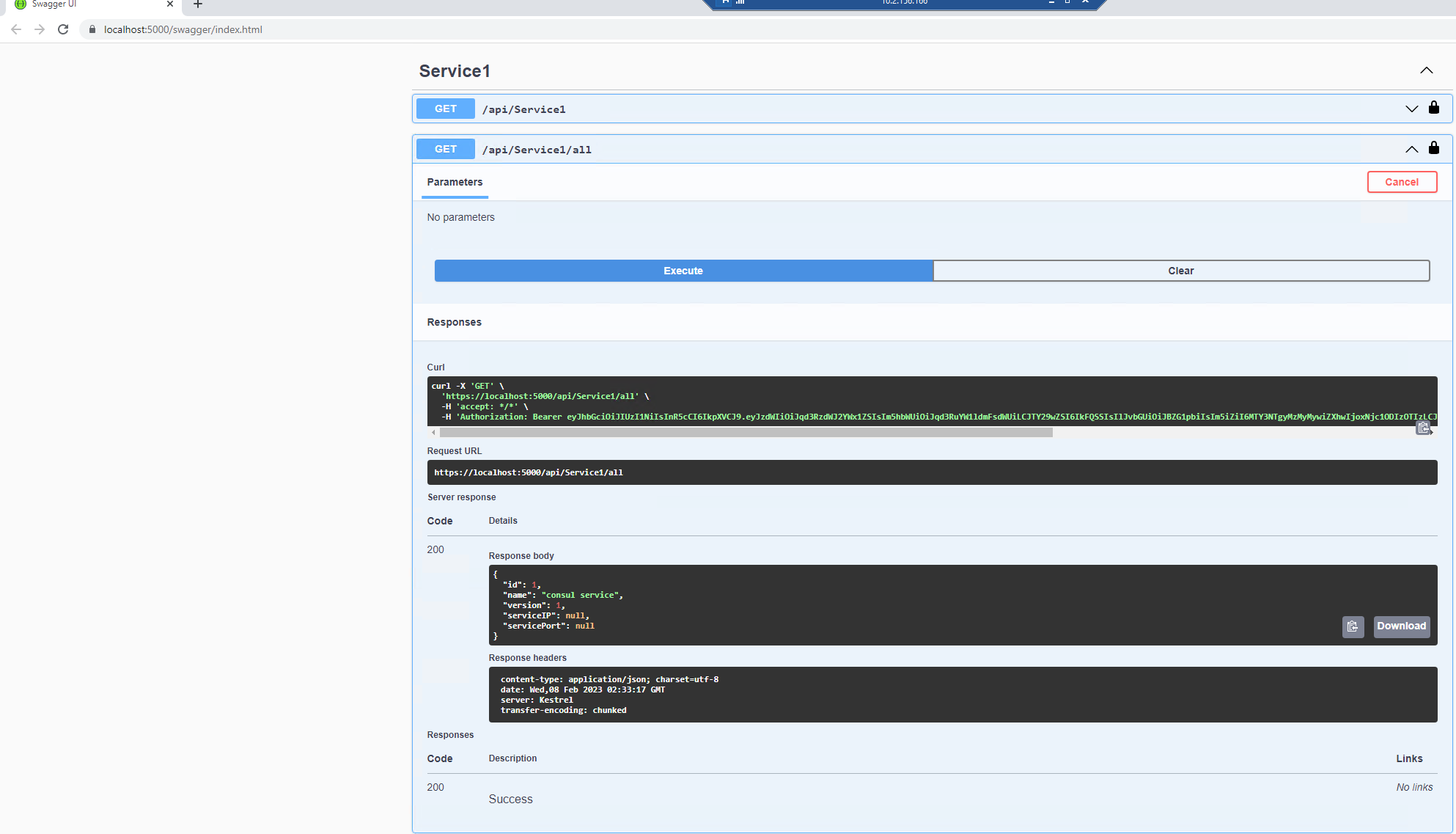The image size is (1456, 834).
Task: Copy the response body to clipboard
Action: pos(1353,626)
